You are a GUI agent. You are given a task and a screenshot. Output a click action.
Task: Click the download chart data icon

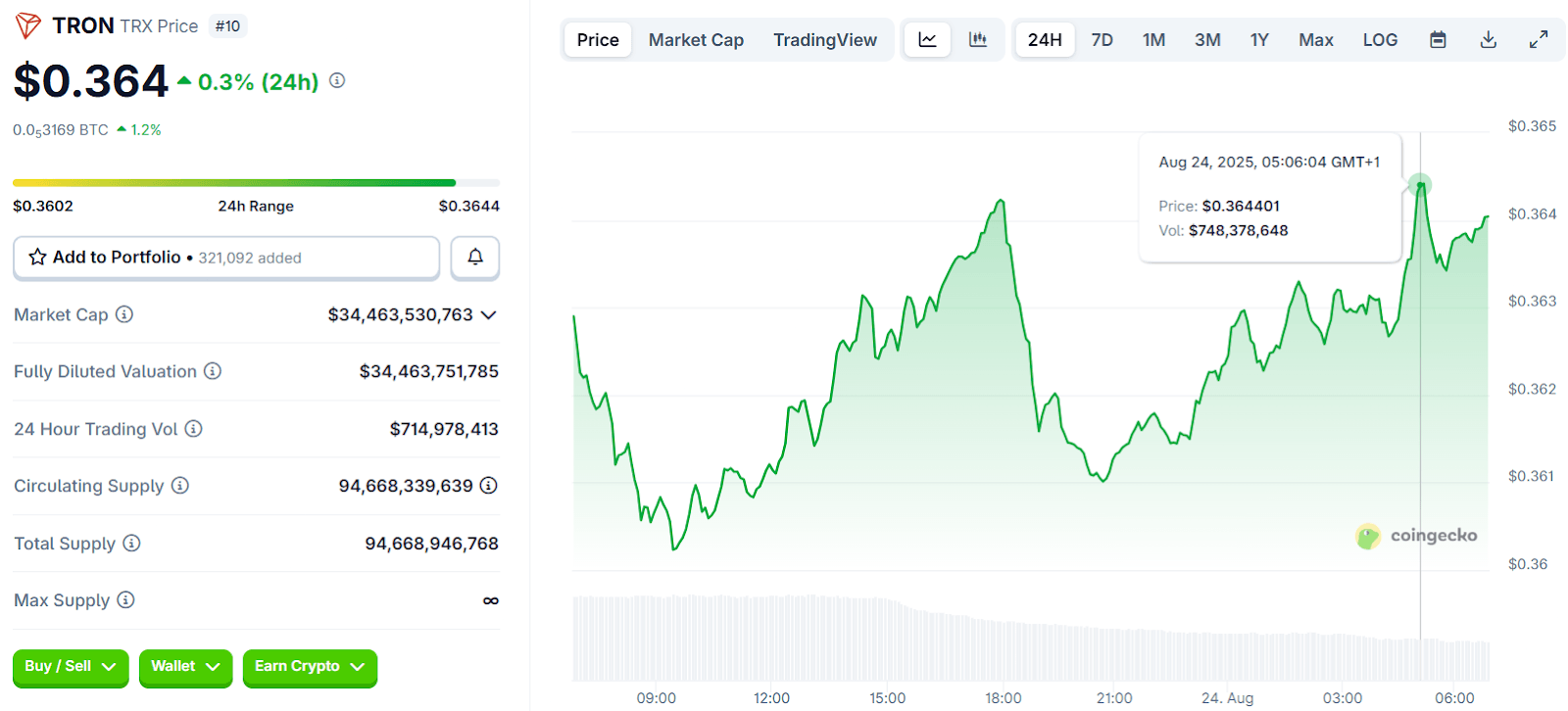(1489, 40)
